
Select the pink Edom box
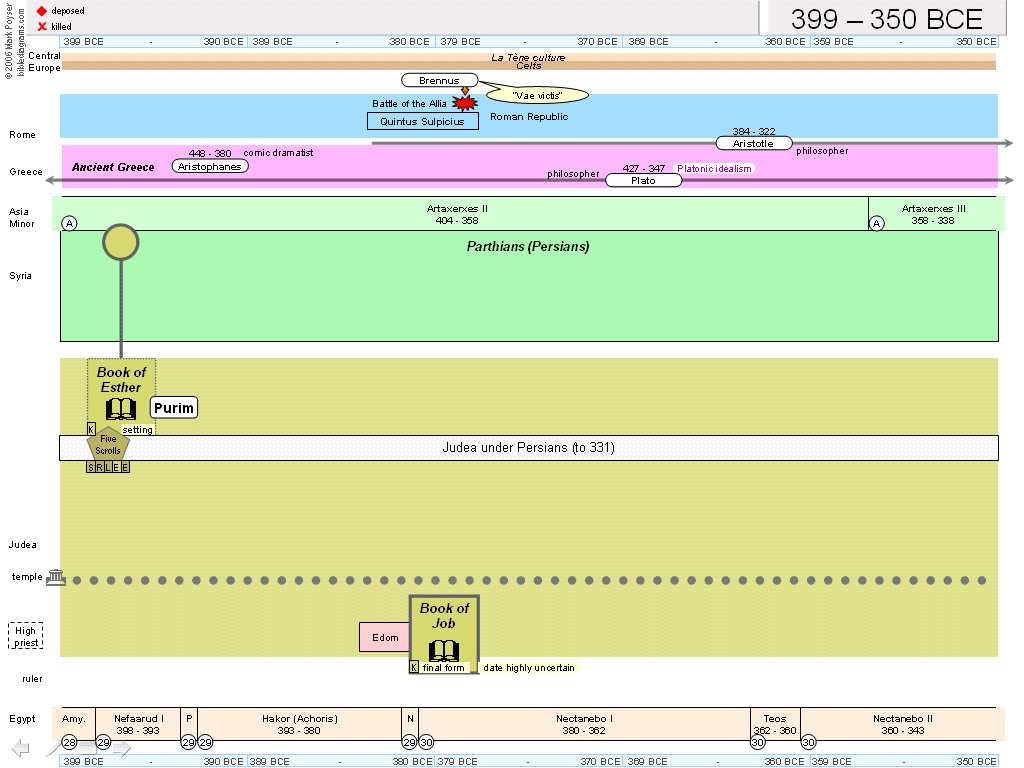pyautogui.click(x=385, y=637)
